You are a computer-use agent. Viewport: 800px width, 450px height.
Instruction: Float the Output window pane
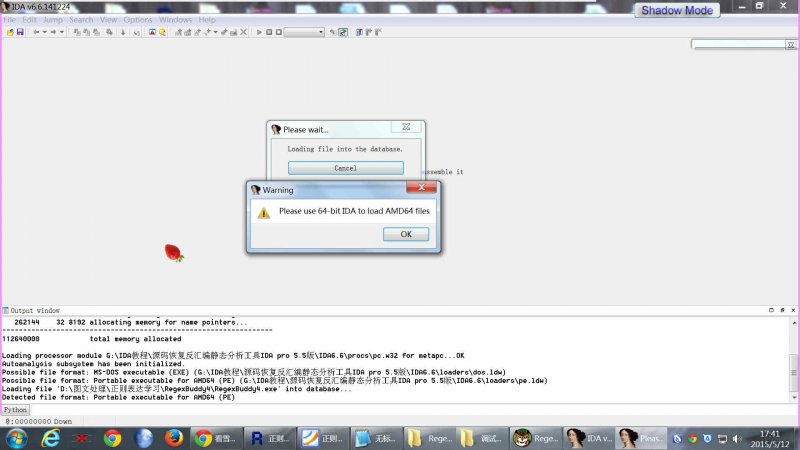pos(782,310)
